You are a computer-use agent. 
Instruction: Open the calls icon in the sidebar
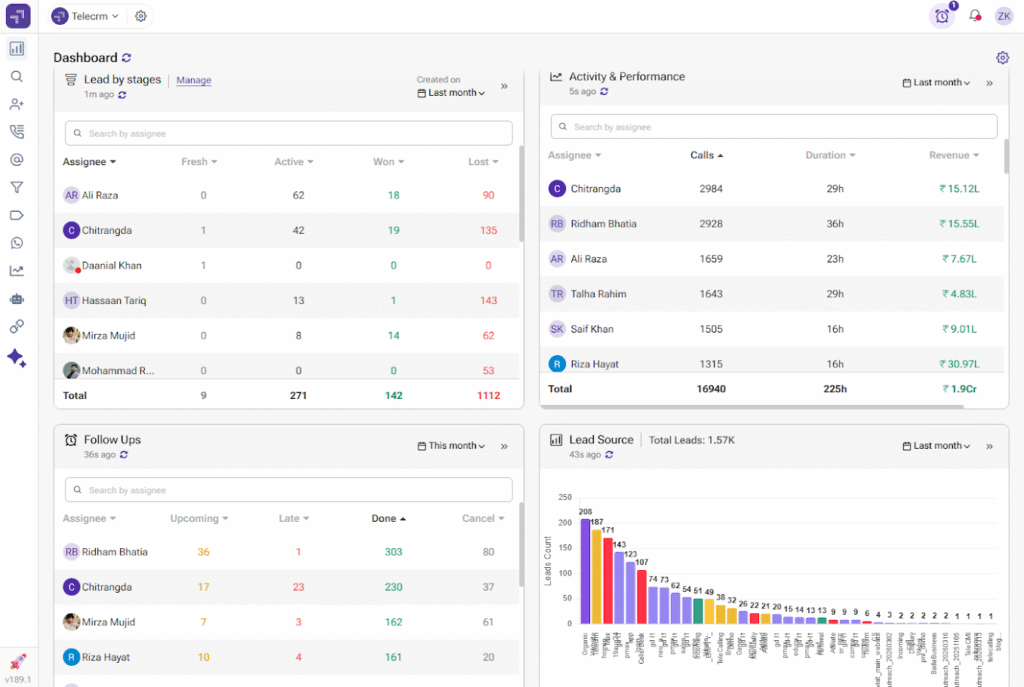(16, 131)
